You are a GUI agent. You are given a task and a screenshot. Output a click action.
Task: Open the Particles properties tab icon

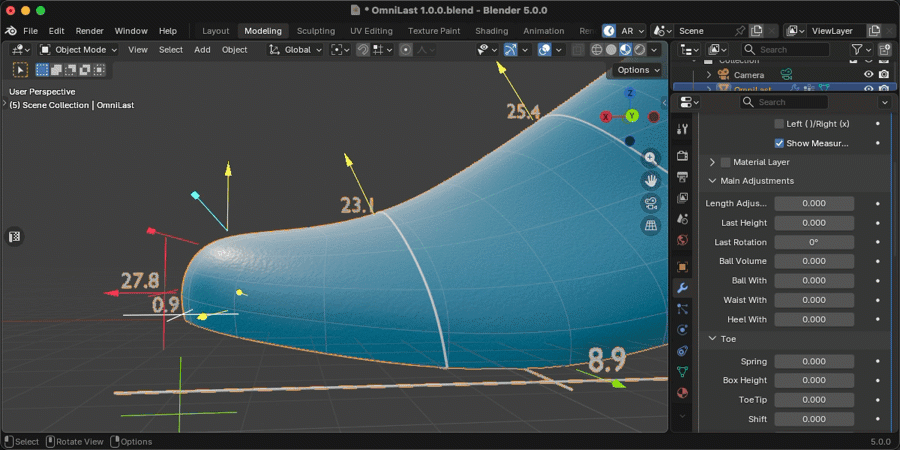point(682,309)
